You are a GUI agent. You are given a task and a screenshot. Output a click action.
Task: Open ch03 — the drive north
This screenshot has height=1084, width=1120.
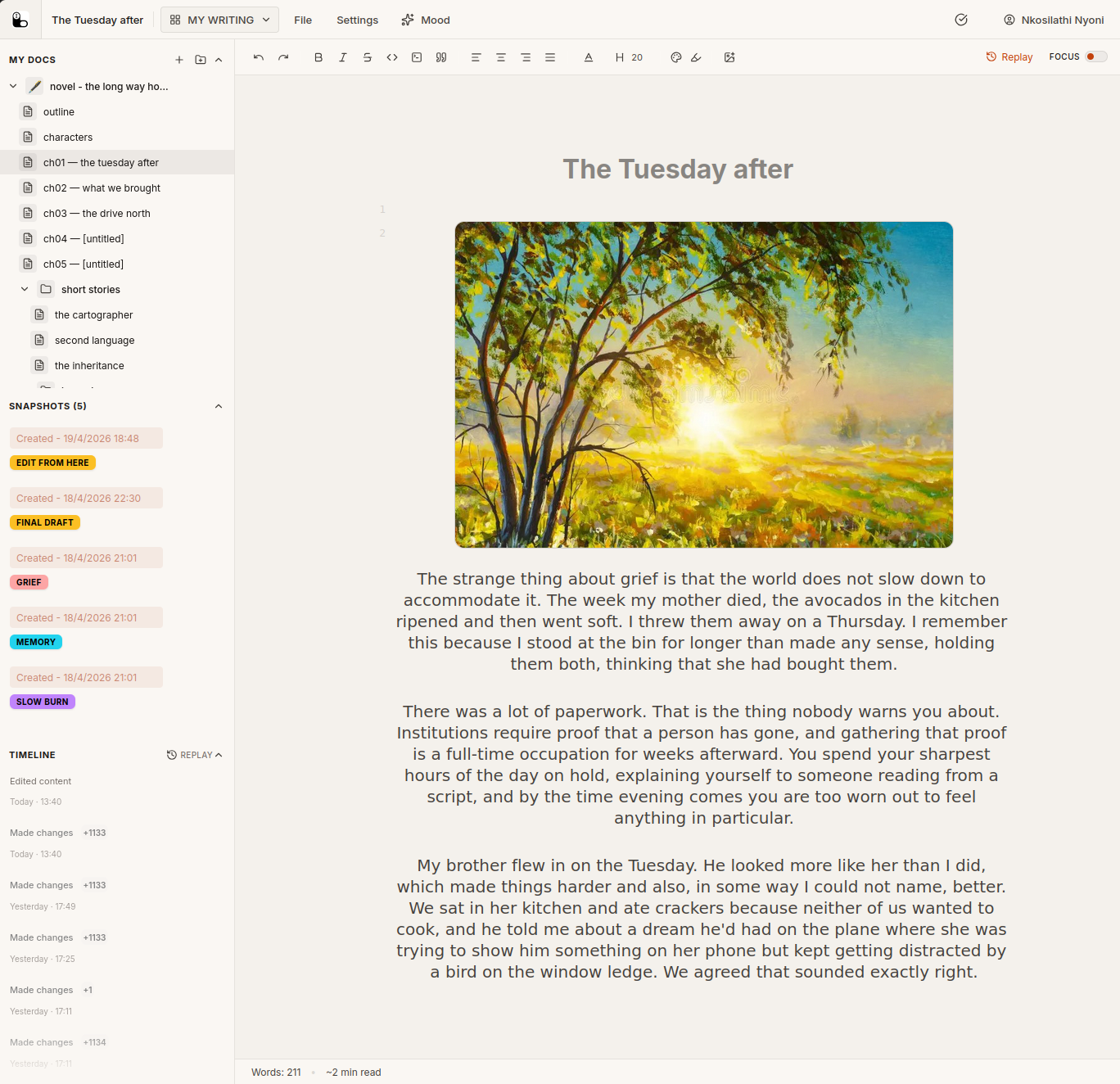[117, 213]
